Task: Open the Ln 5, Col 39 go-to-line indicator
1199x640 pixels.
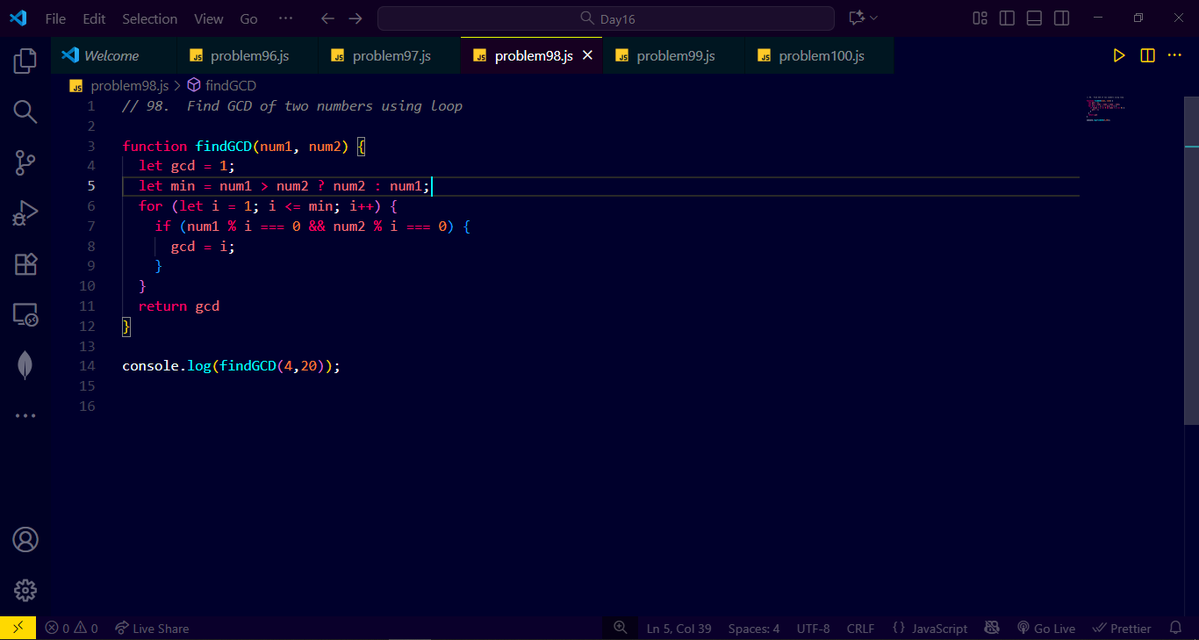Action: (679, 629)
